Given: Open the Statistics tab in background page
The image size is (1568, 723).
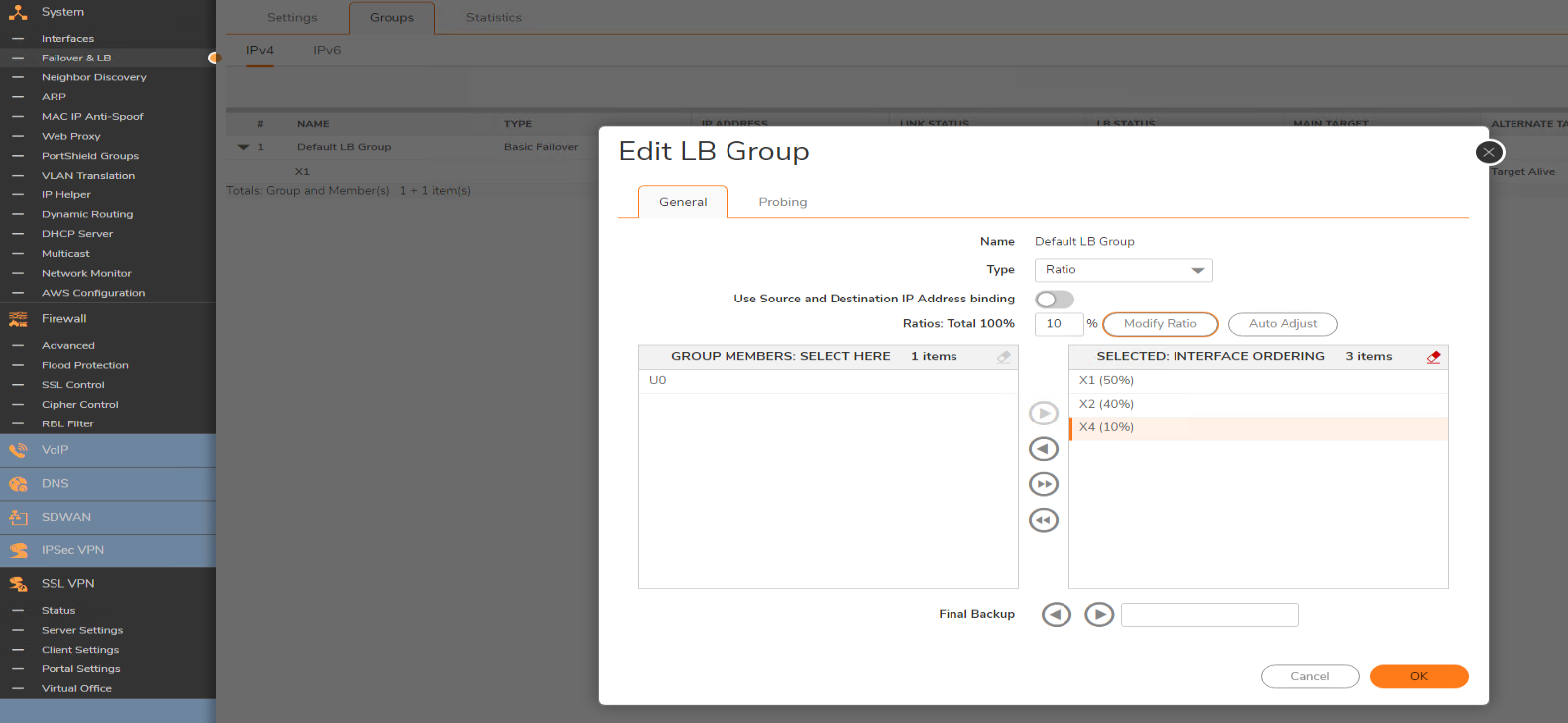Looking at the screenshot, I should (494, 18).
